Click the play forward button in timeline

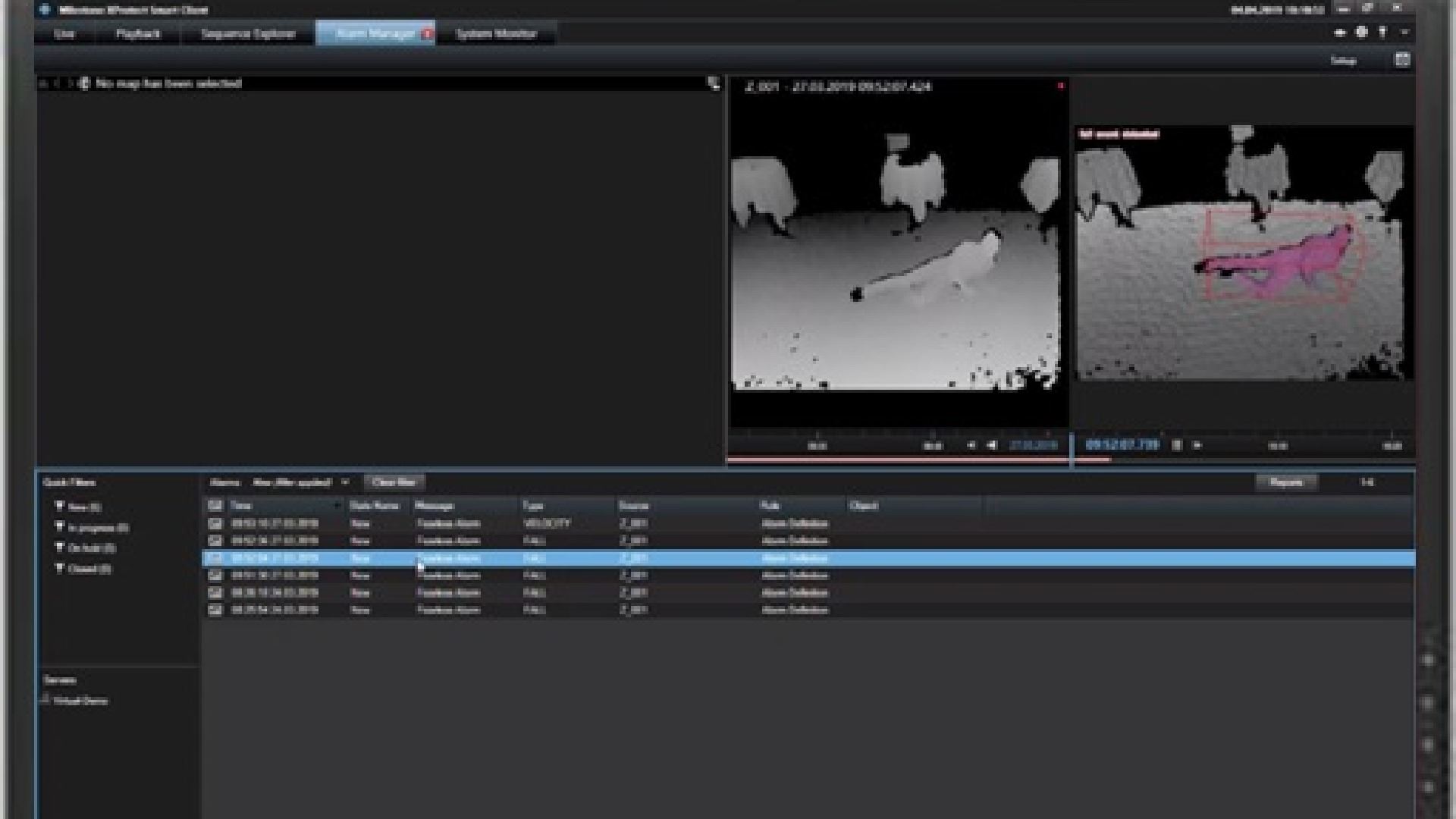click(x=1197, y=445)
